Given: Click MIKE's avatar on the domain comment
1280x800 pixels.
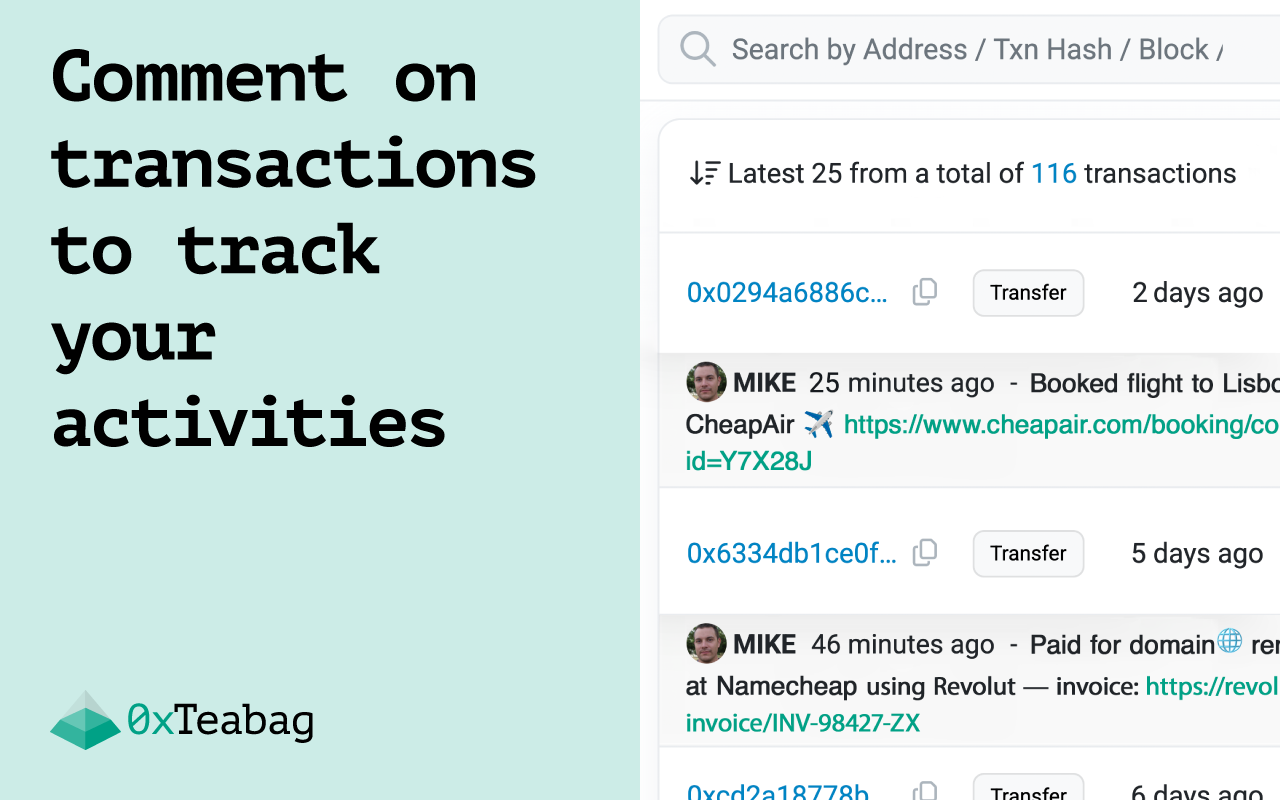Looking at the screenshot, I should (706, 644).
